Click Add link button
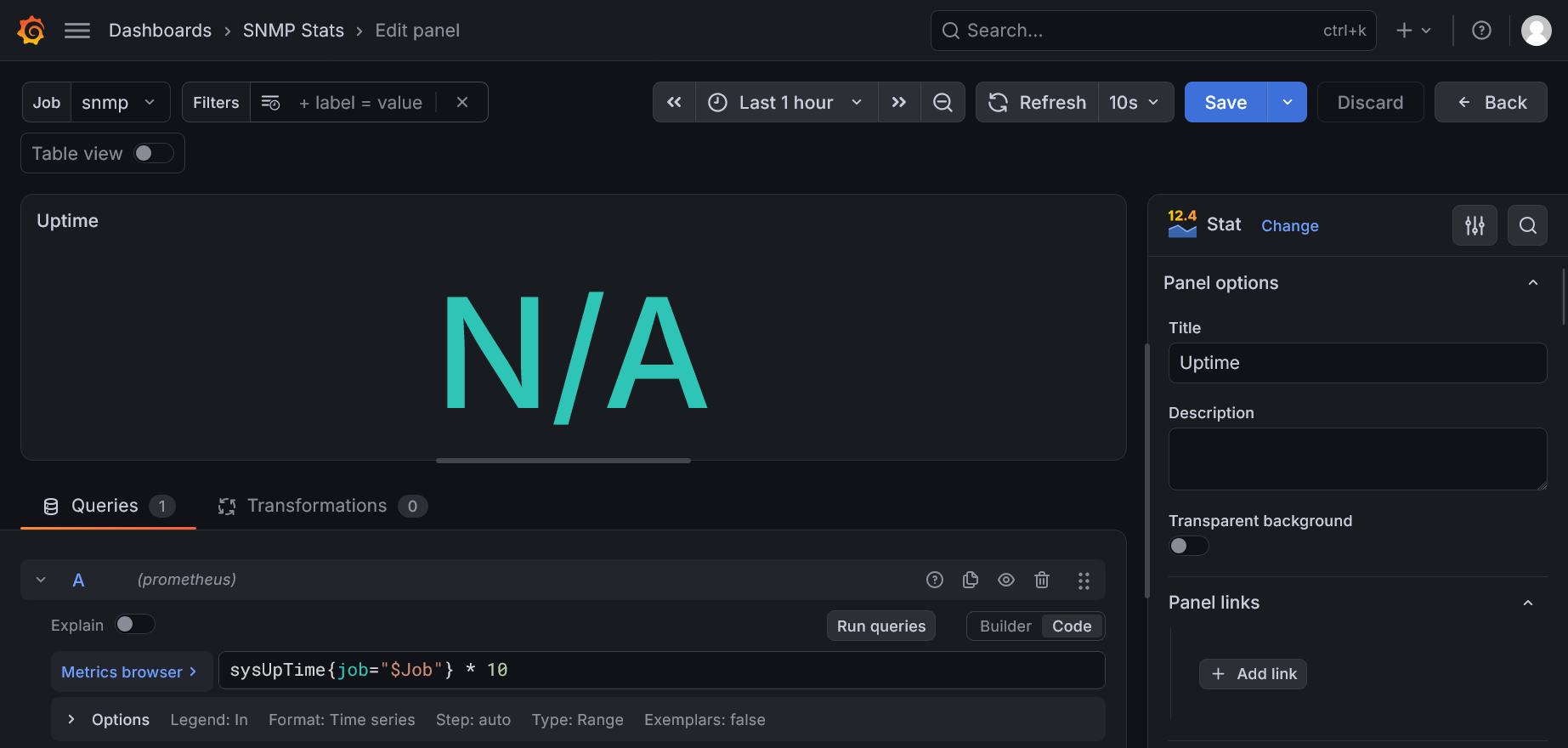1568x748 pixels. (x=1254, y=674)
